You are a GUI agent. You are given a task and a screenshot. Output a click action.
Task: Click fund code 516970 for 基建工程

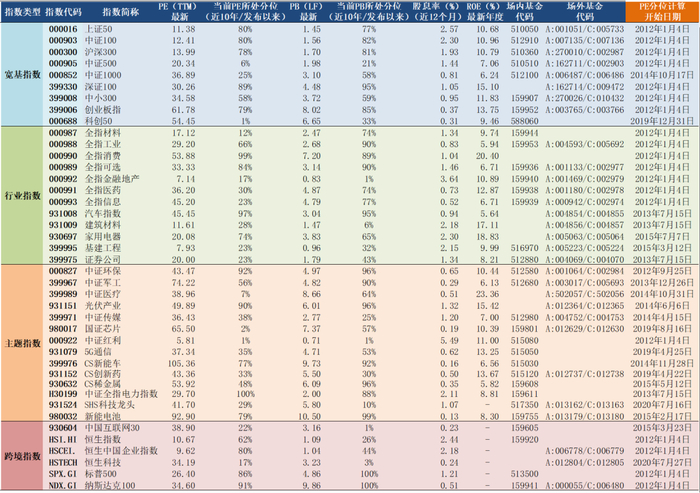click(x=525, y=248)
